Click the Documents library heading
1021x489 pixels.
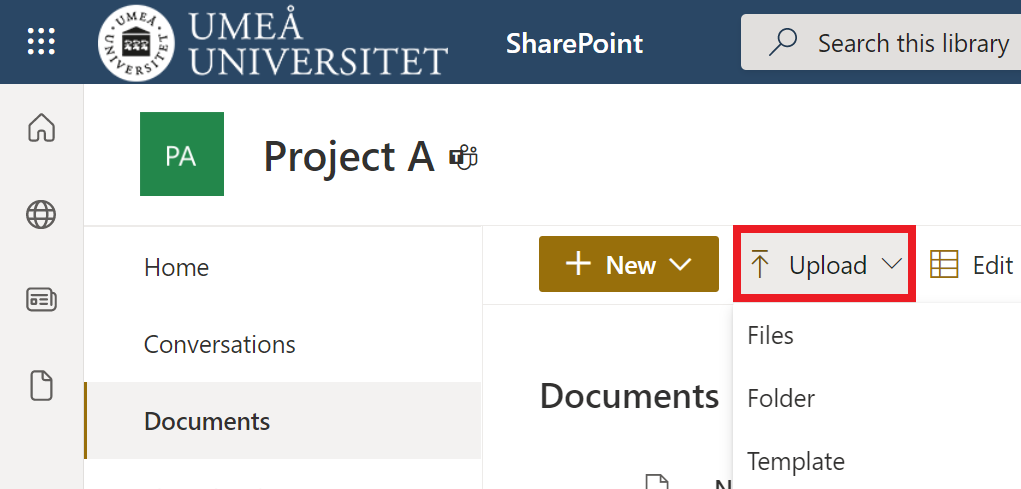click(629, 396)
